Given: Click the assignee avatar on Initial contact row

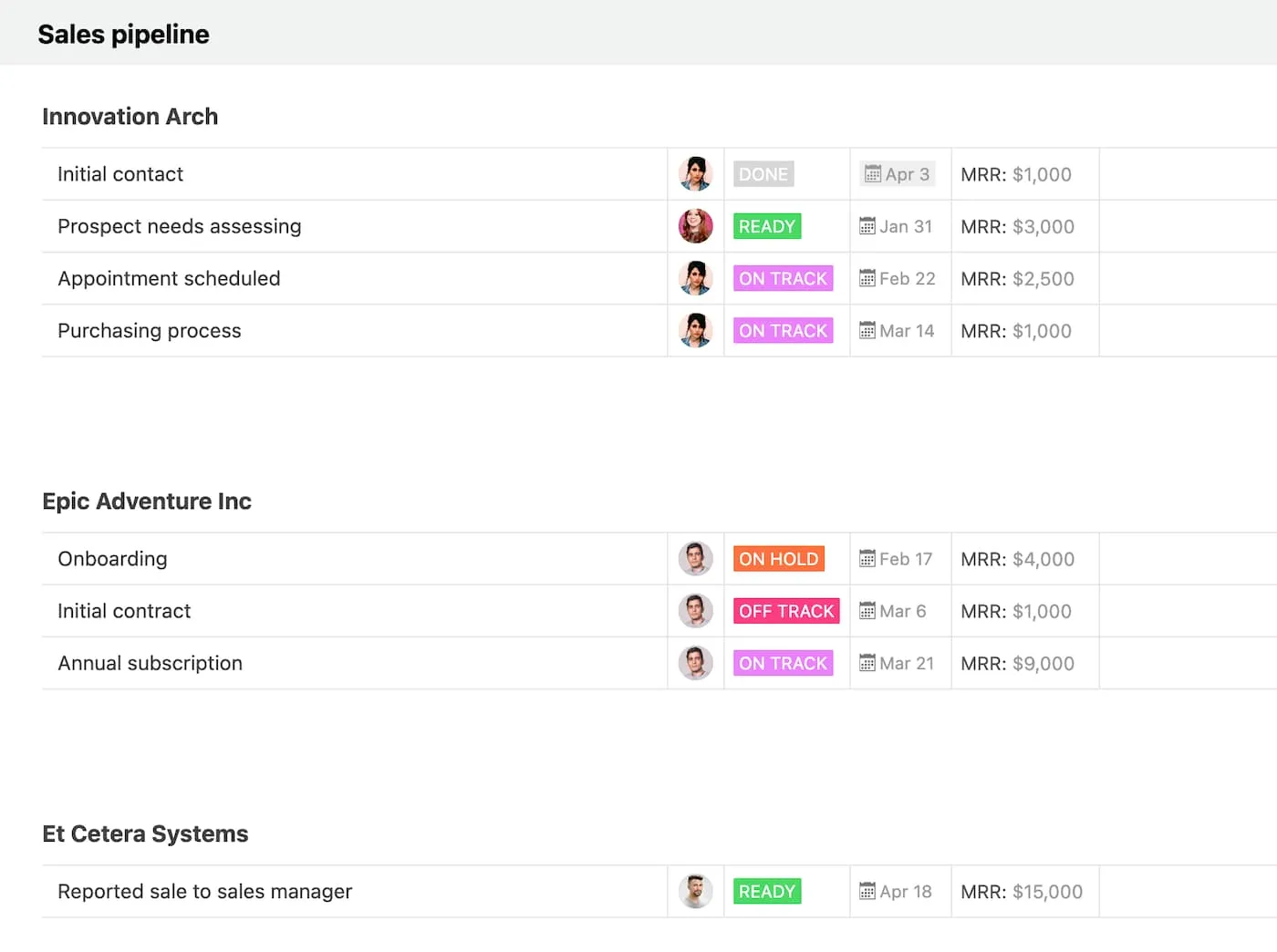Looking at the screenshot, I should (695, 174).
